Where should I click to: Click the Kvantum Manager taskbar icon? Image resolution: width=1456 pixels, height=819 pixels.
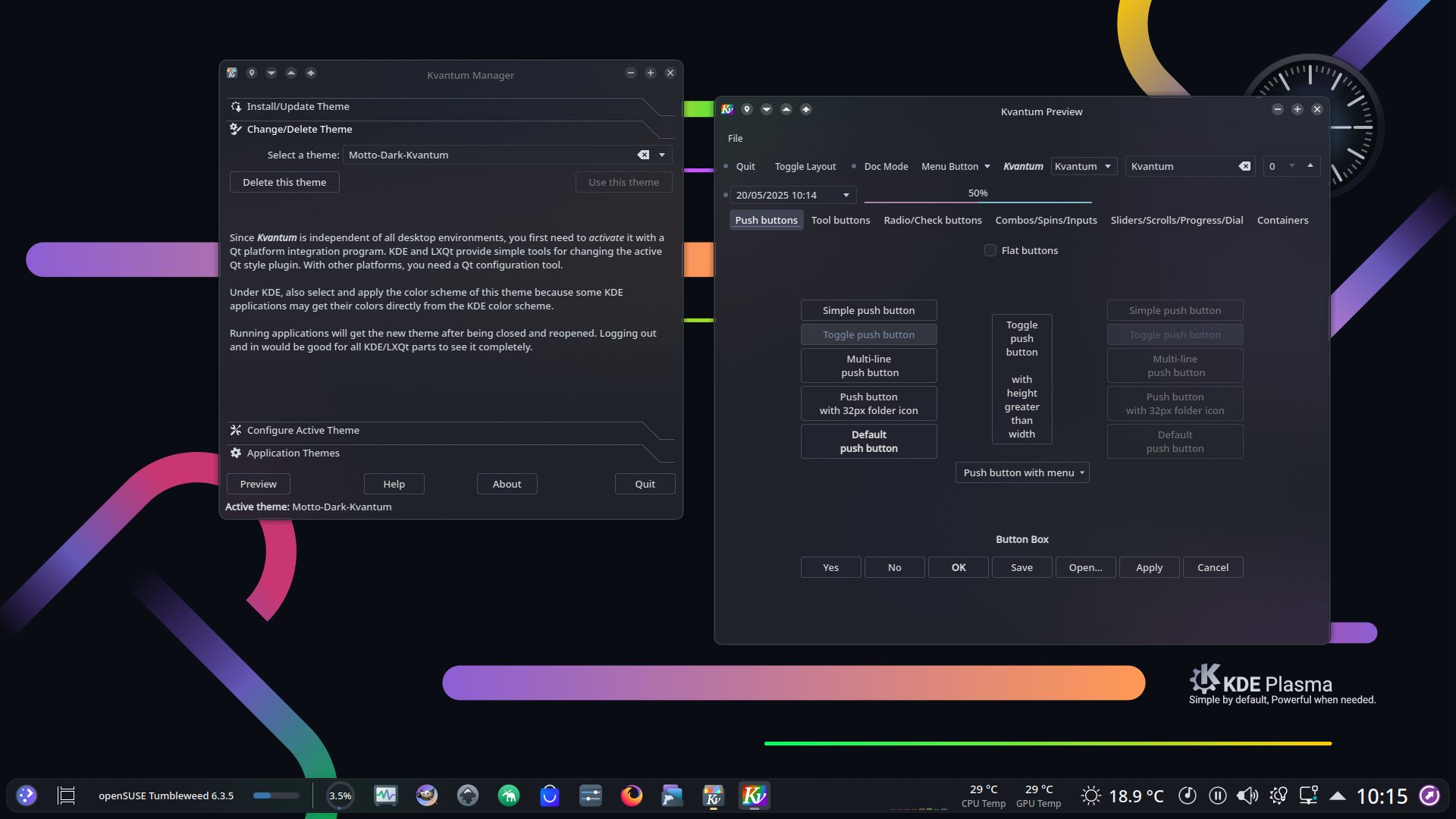click(714, 795)
